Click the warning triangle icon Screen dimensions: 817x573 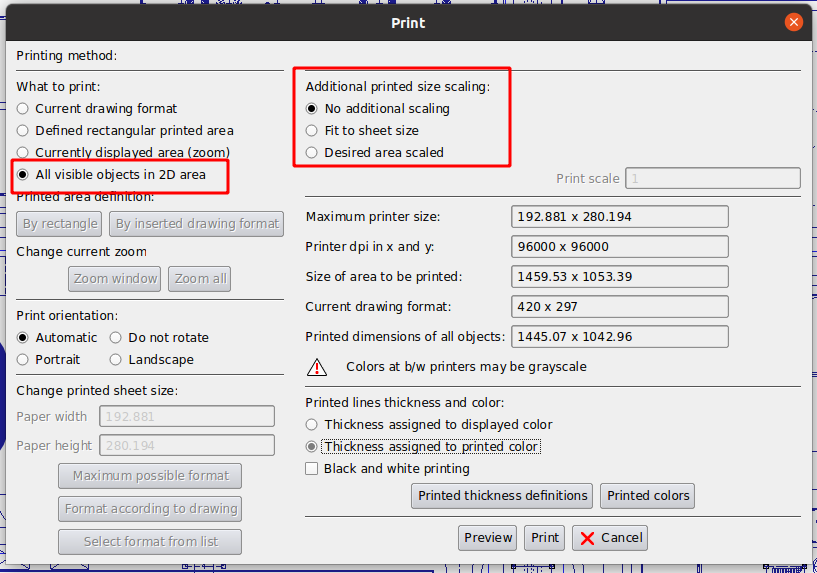(x=317, y=367)
